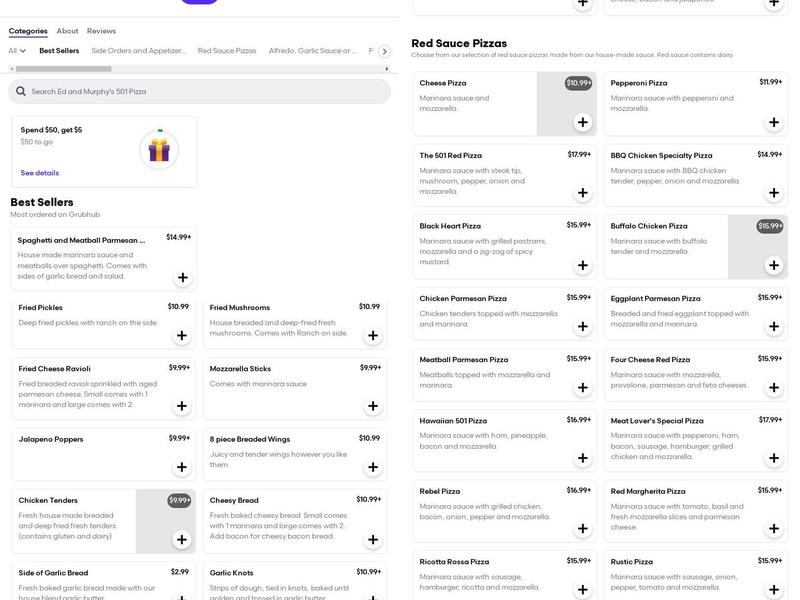
Task: Click the search magnifier icon
Action: click(21, 91)
